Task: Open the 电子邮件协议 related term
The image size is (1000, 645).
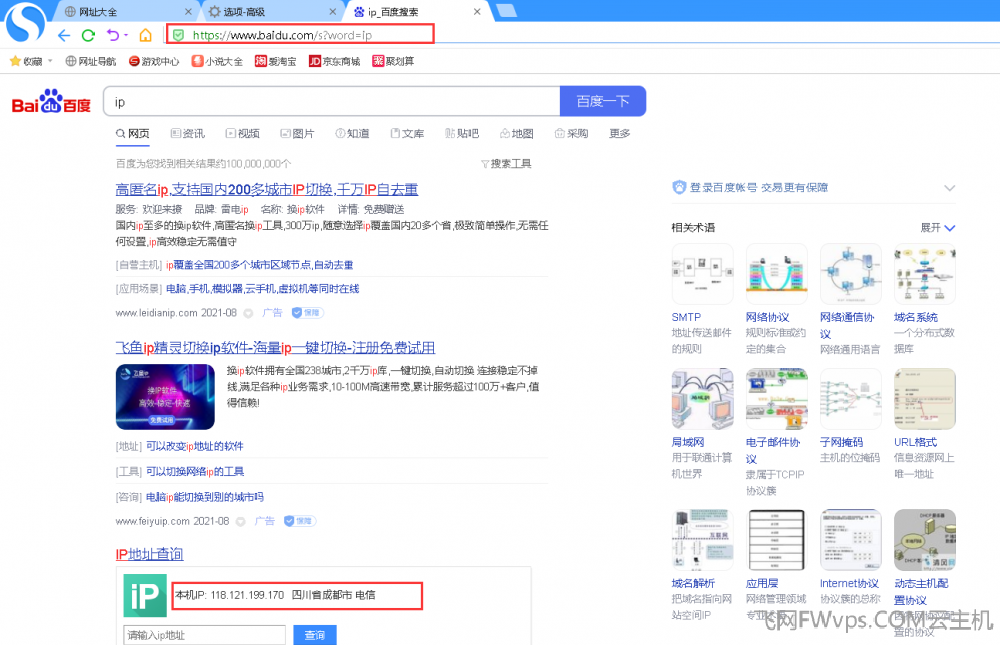Action: pos(772,450)
